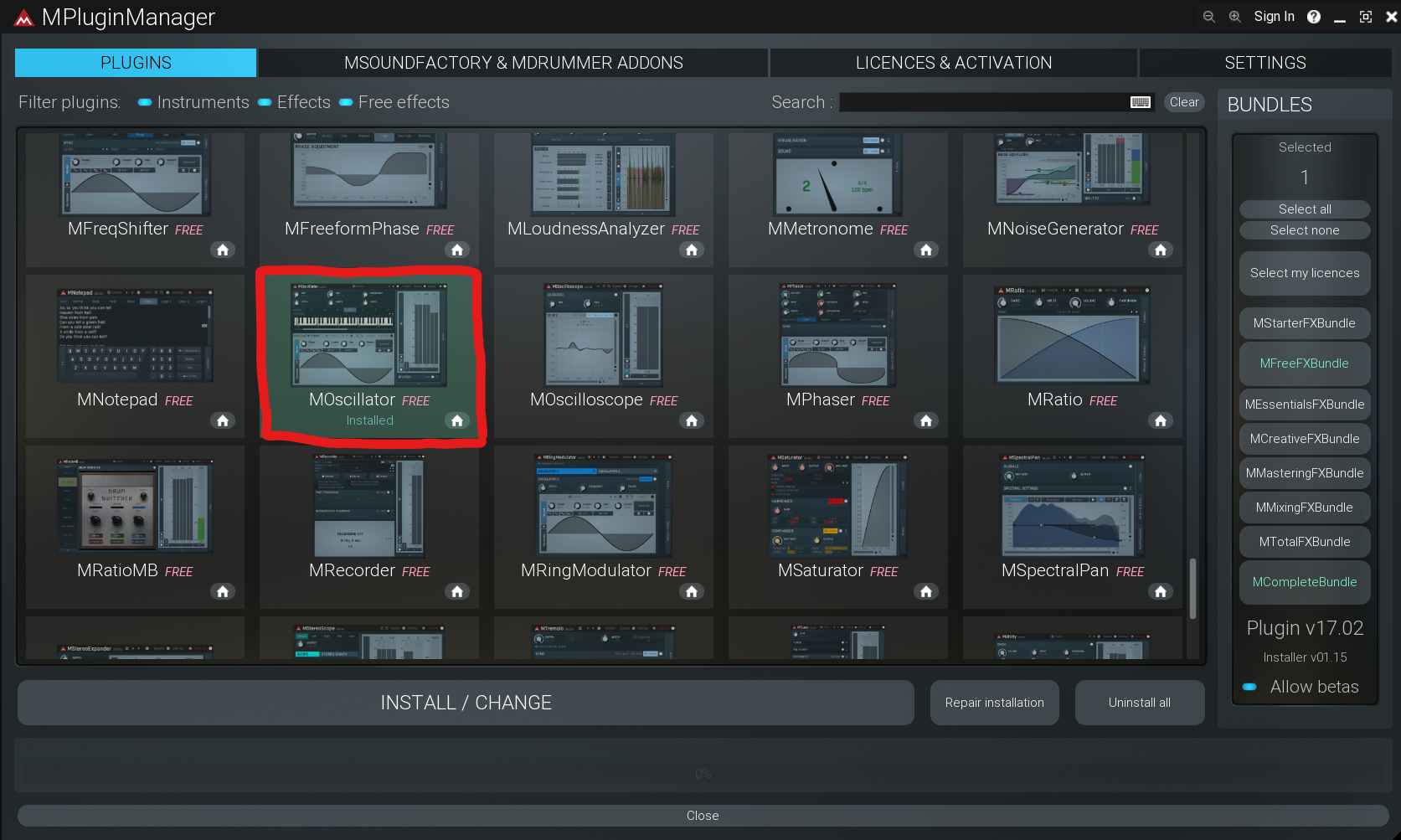Select MFreeFXBundle
The height and width of the screenshot is (840, 1401).
tap(1305, 363)
